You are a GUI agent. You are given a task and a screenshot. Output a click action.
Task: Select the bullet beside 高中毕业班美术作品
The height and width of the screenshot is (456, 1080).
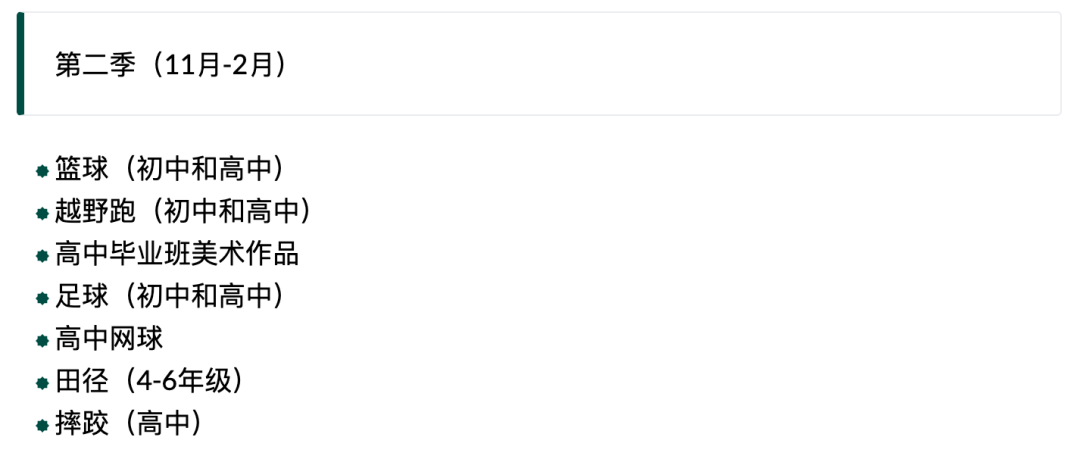coord(42,256)
